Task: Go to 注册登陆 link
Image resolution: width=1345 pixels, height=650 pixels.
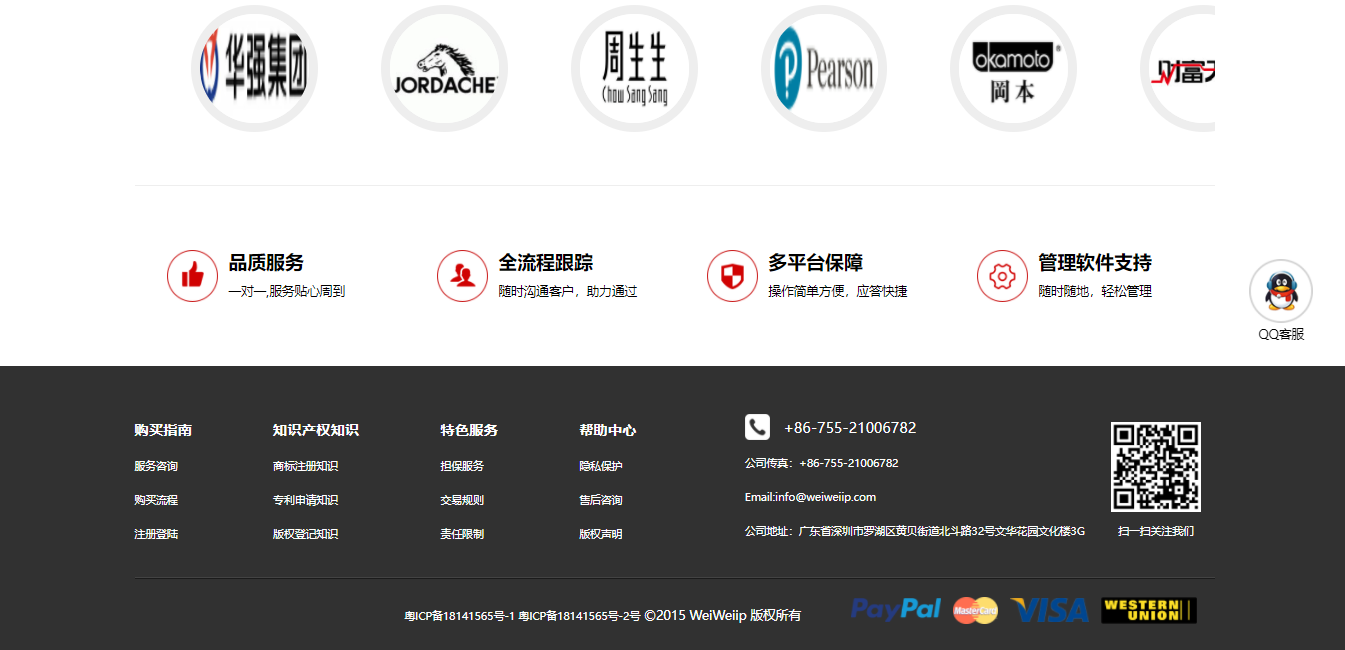Action: (x=156, y=534)
